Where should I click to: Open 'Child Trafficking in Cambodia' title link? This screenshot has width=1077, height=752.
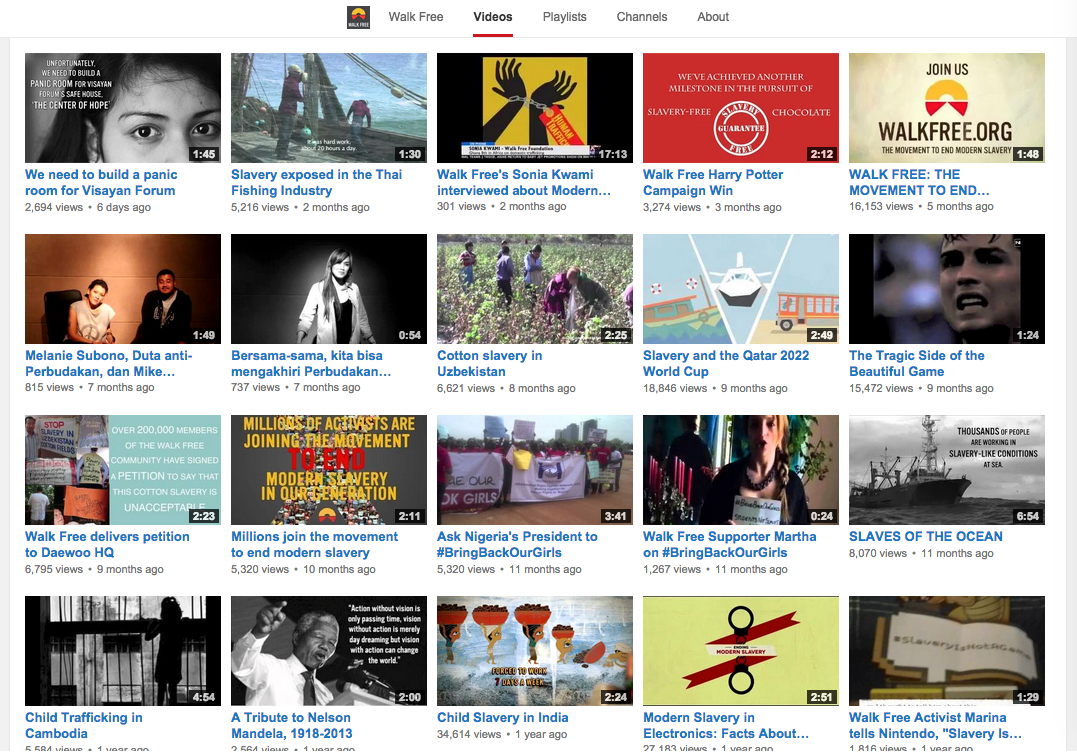point(84,725)
